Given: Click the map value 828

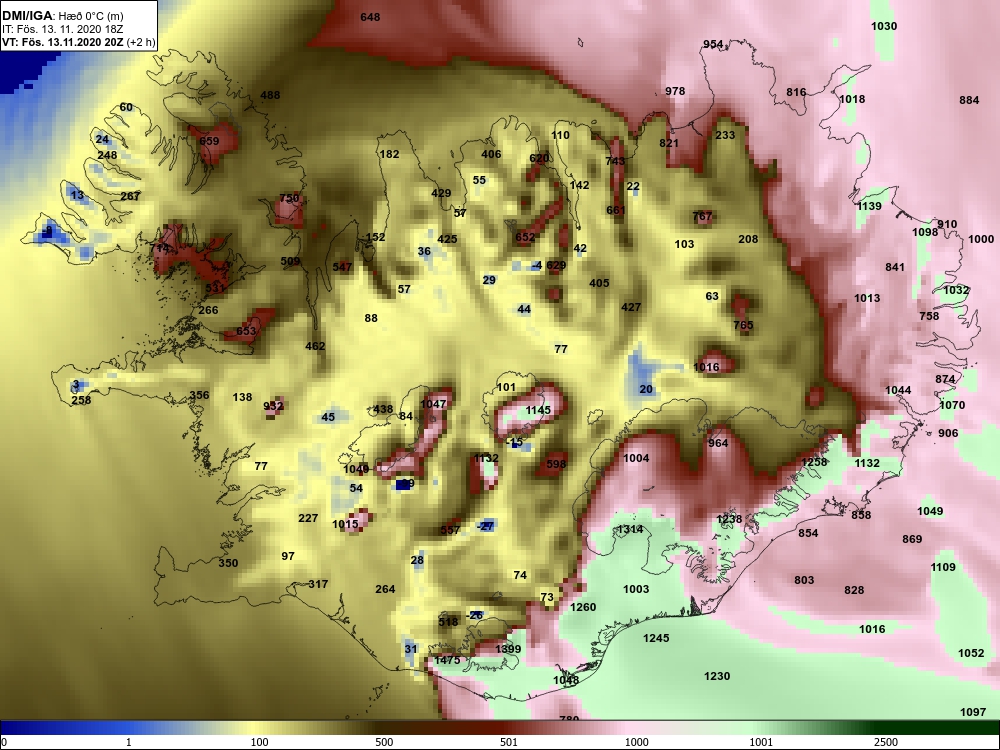Looking at the screenshot, I should [854, 591].
